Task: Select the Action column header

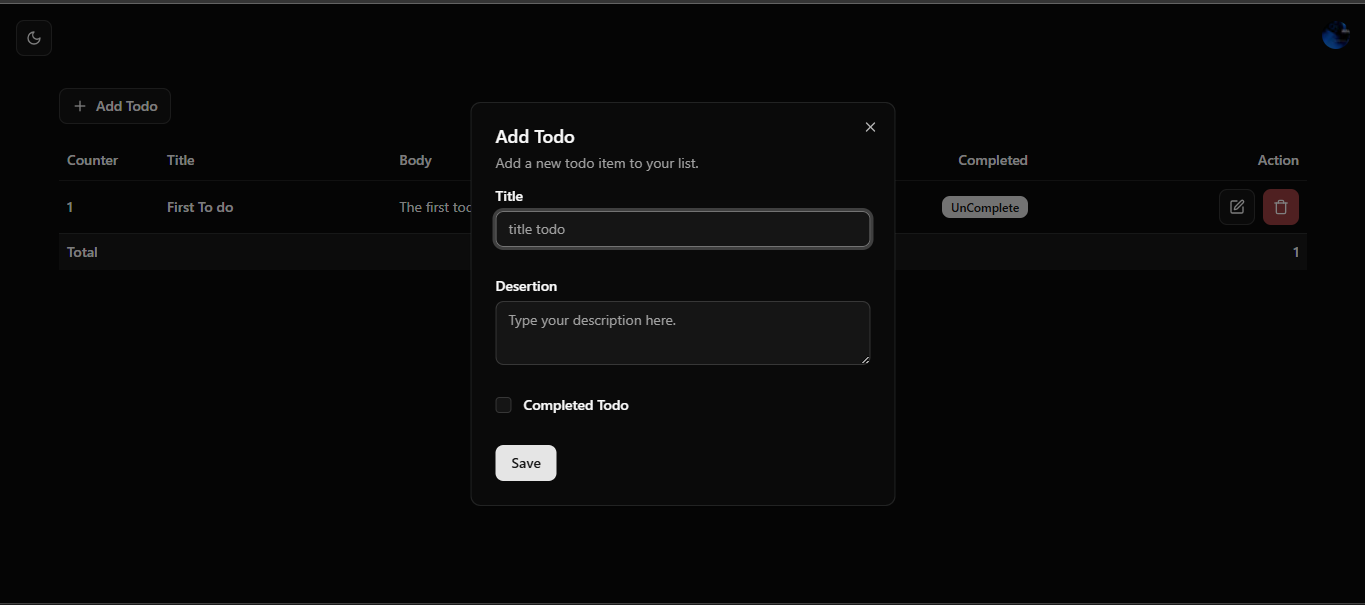Action: (x=1277, y=160)
